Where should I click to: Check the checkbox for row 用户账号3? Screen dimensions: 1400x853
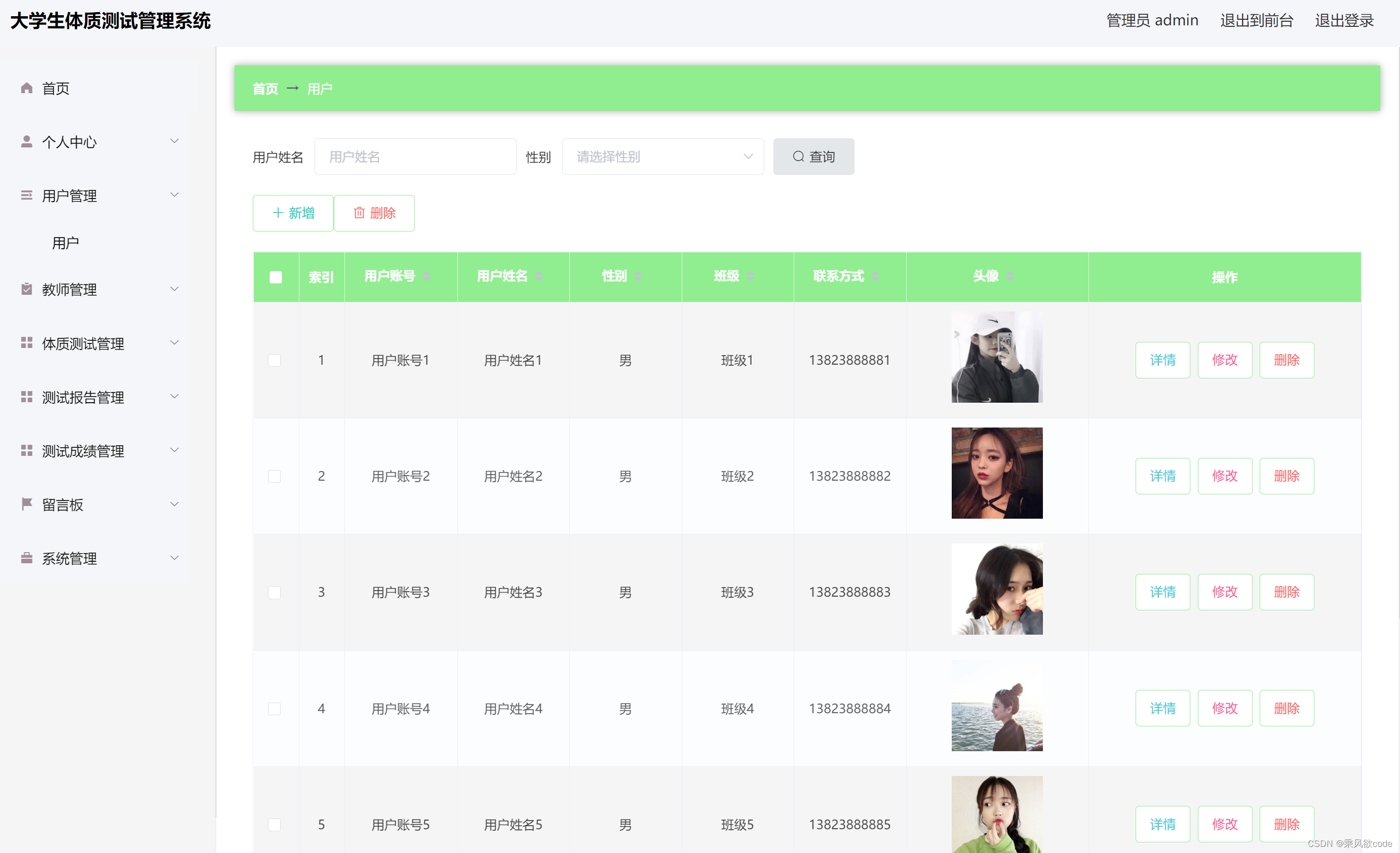click(x=275, y=592)
